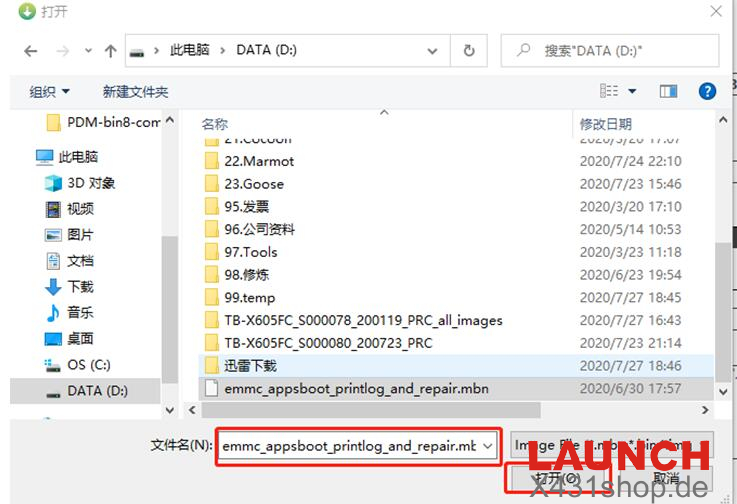This screenshot has width=737, height=504.
Task: Open the help question mark icon
Action: point(708,91)
